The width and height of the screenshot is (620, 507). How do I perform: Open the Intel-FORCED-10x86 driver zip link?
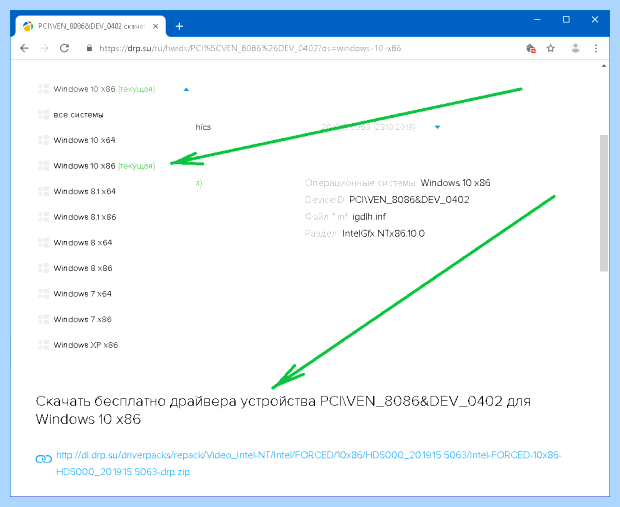tap(308, 463)
